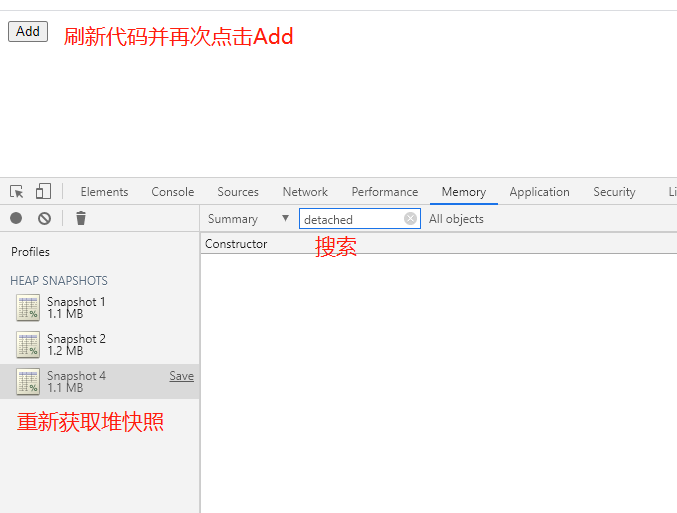Click the clear all profiles icon
Image resolution: width=677 pixels, height=513 pixels.
44,218
